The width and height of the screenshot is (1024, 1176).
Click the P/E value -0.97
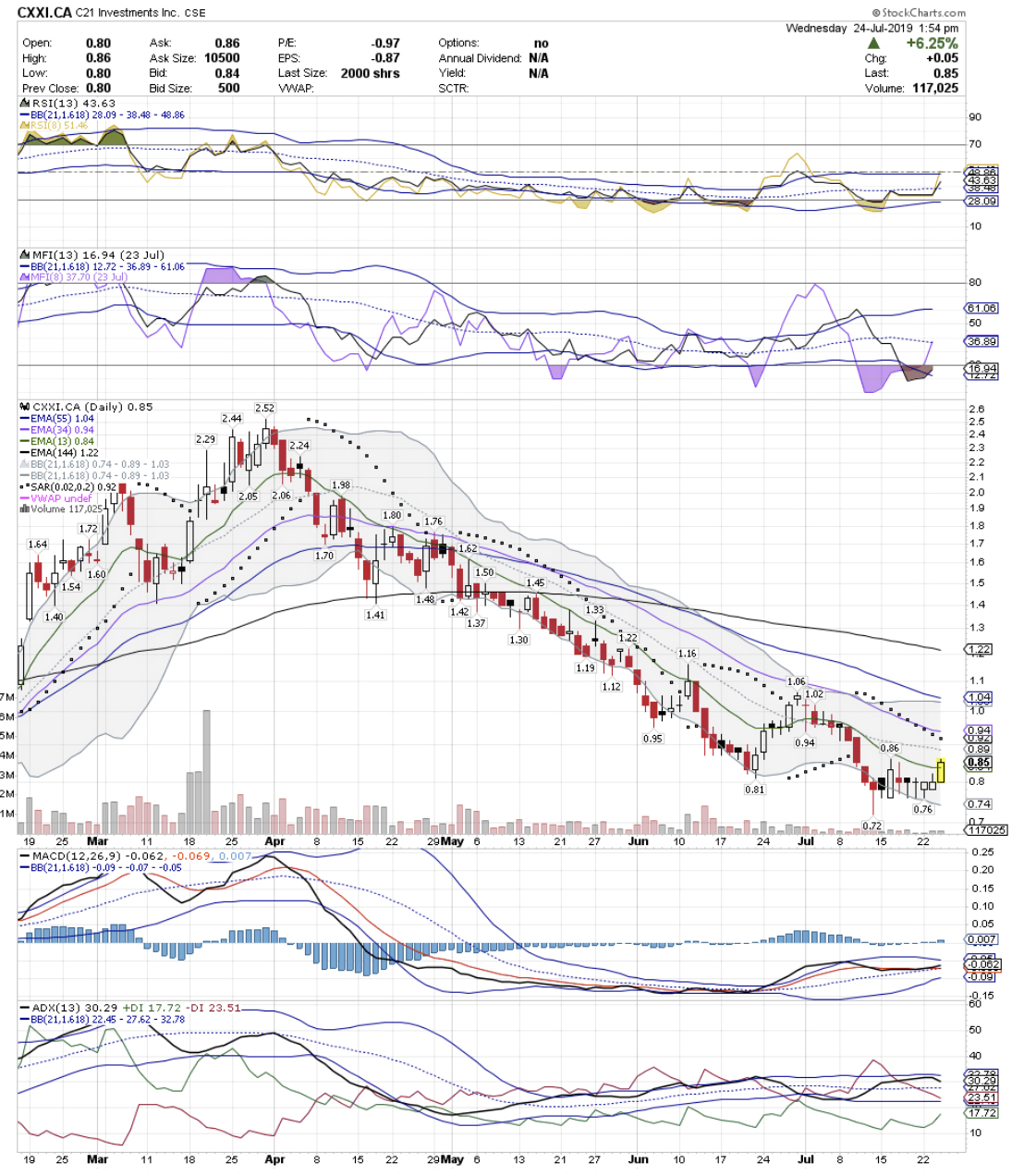pyautogui.click(x=385, y=43)
